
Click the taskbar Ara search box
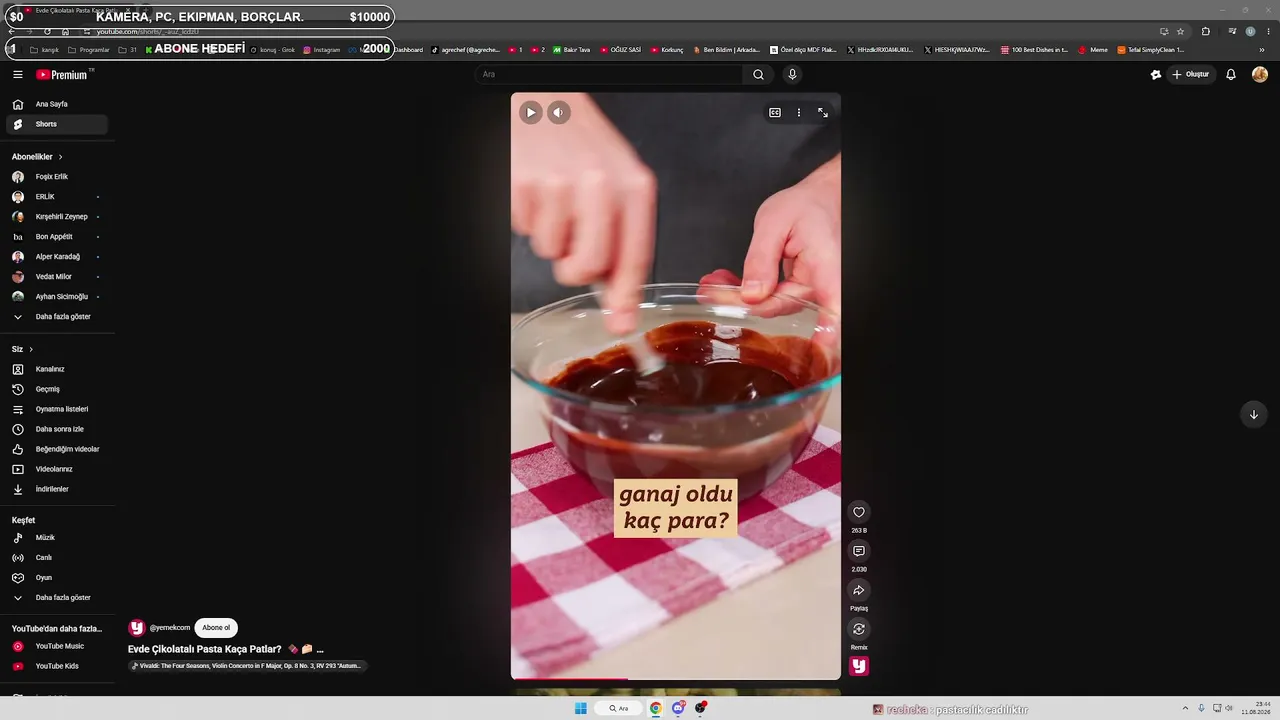618,708
